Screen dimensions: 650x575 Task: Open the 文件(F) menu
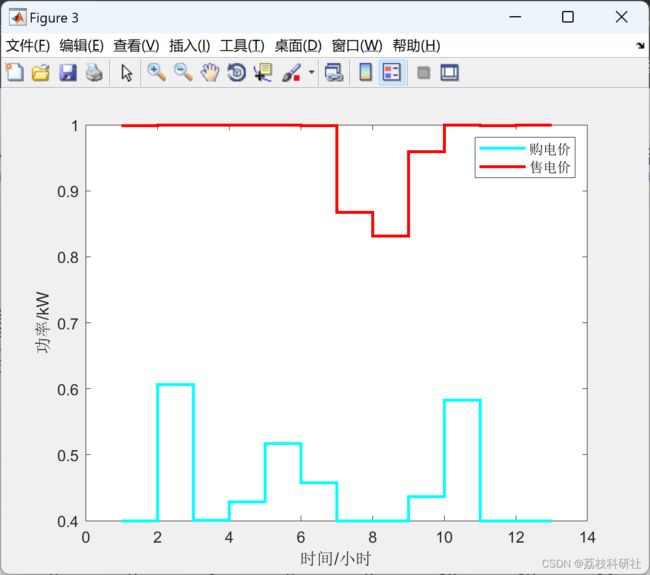[28, 46]
